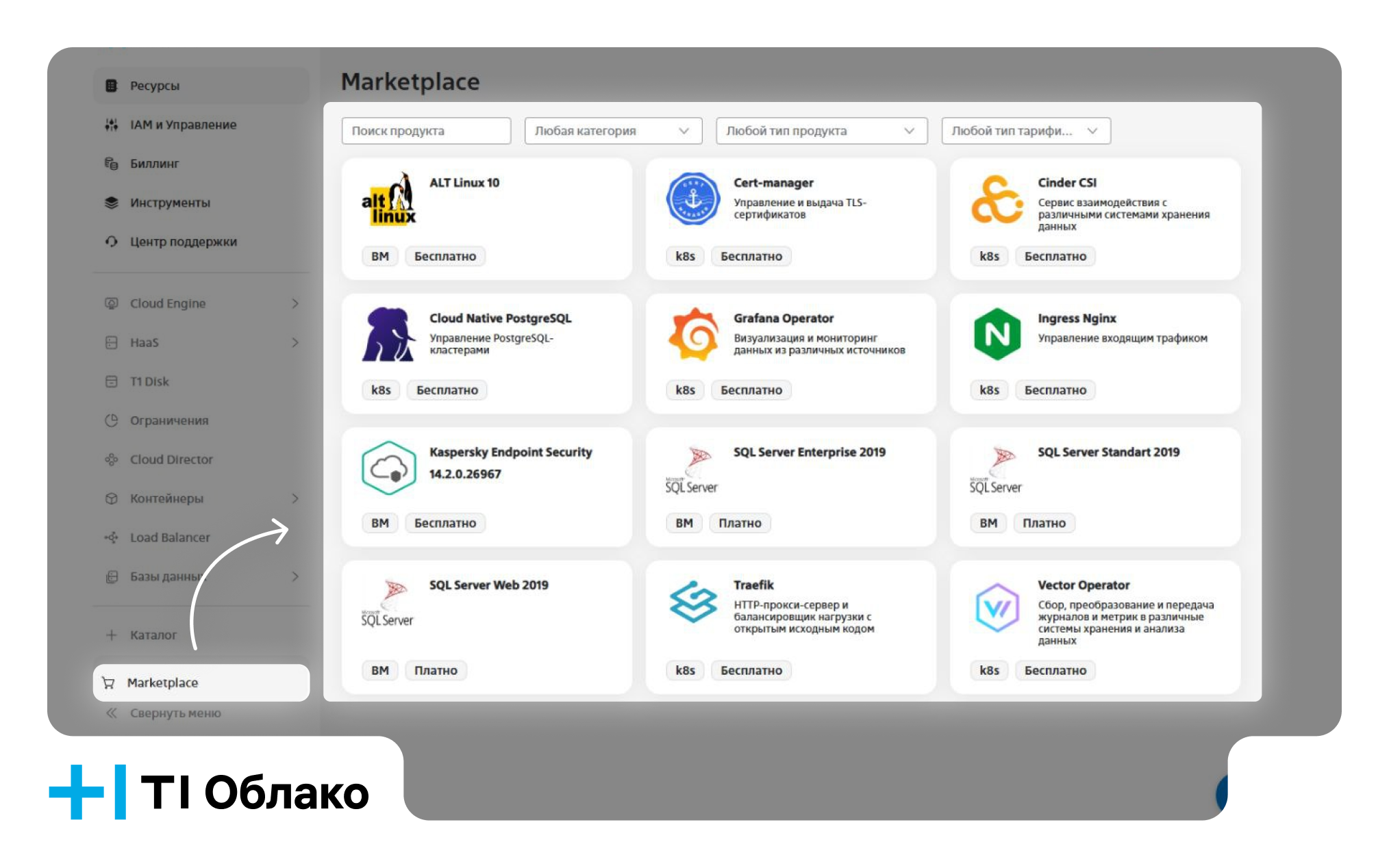Click the Cinder CSI card title
This screenshot has width=1389, height=868.
(1067, 183)
